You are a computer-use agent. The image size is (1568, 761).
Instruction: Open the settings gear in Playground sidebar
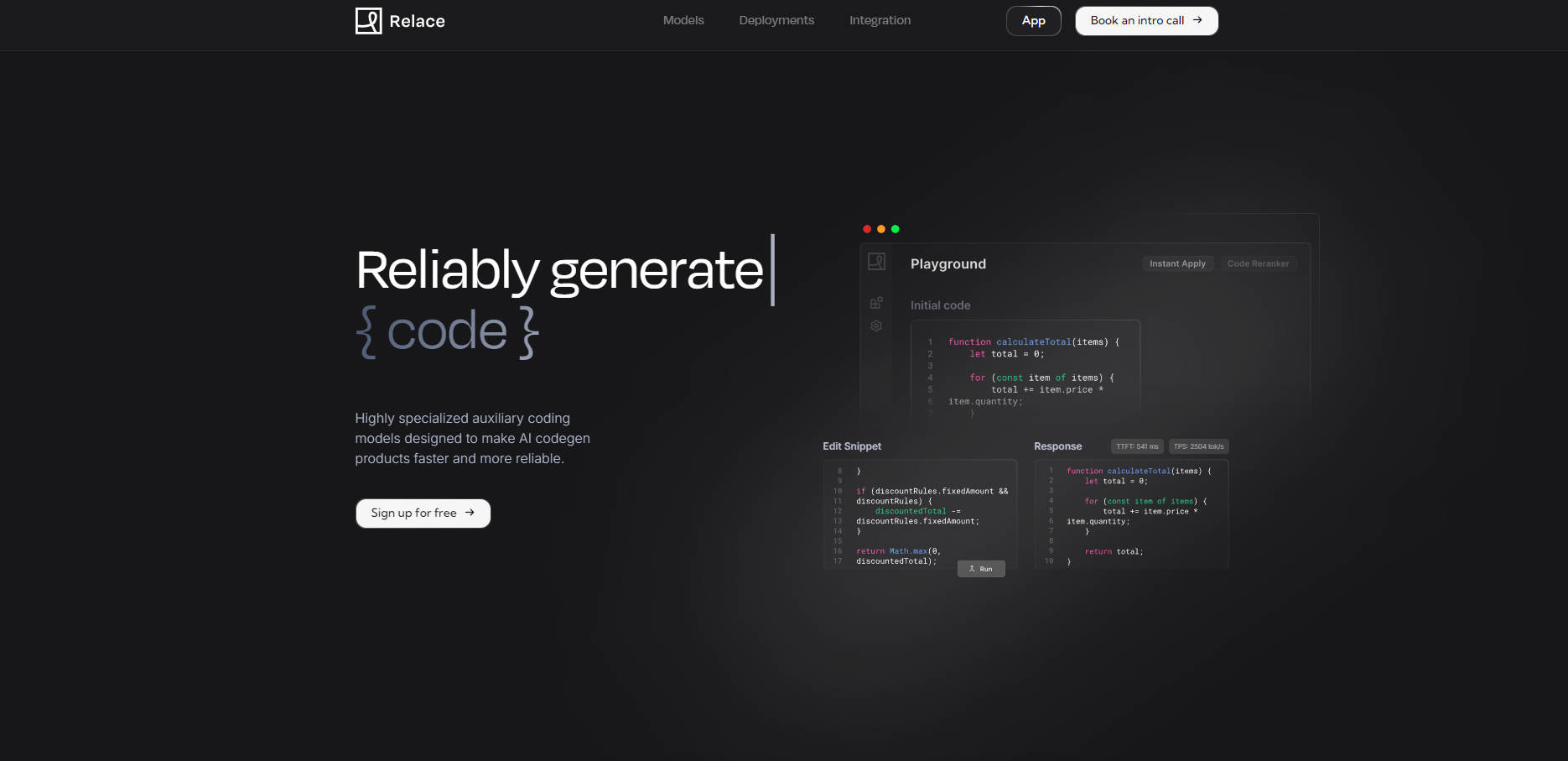[876, 326]
